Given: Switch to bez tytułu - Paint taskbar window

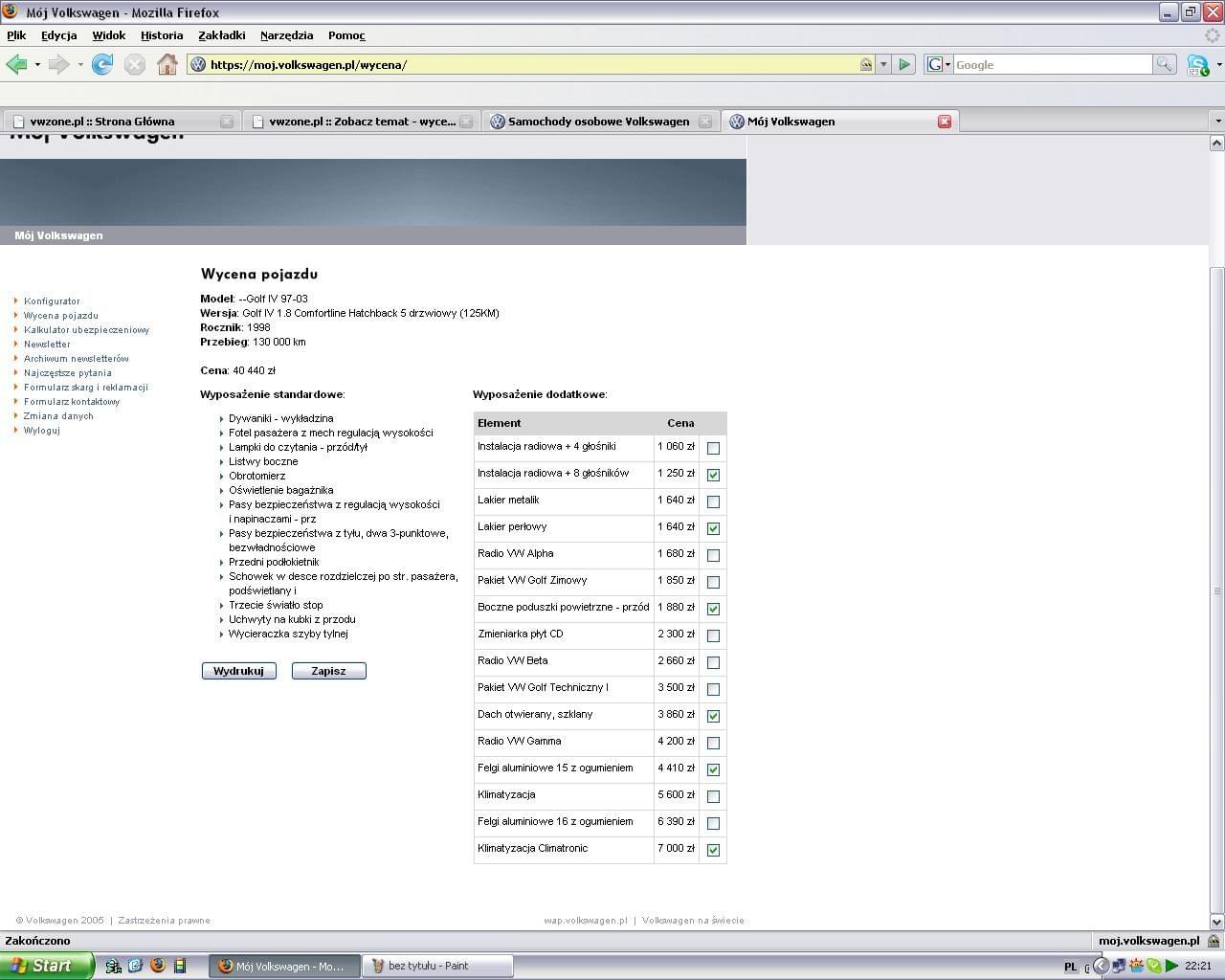Looking at the screenshot, I should [x=437, y=967].
